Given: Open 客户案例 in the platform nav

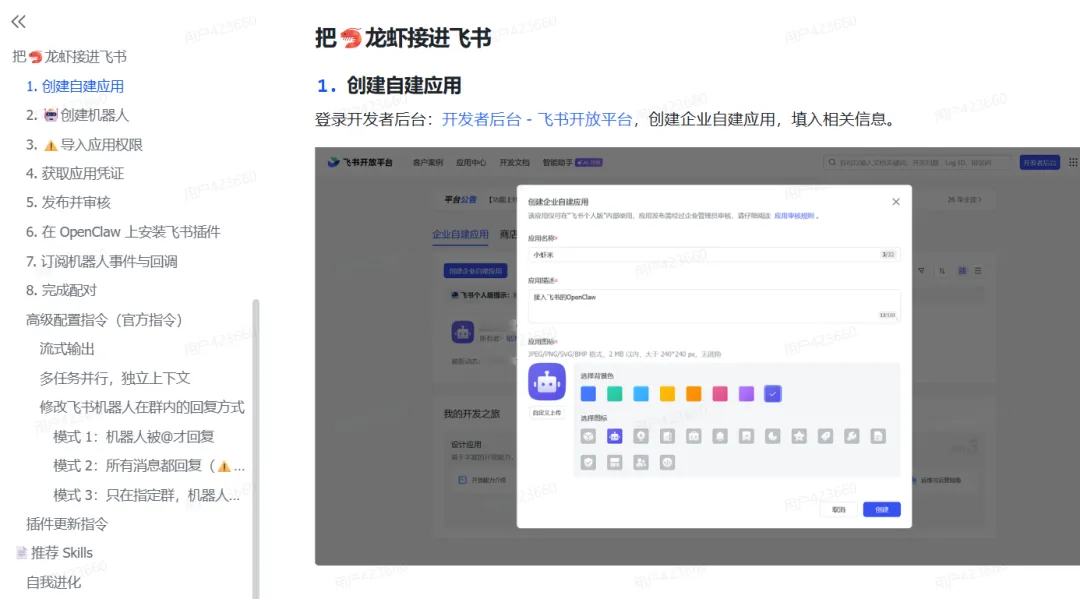Looking at the screenshot, I should click(x=428, y=162).
